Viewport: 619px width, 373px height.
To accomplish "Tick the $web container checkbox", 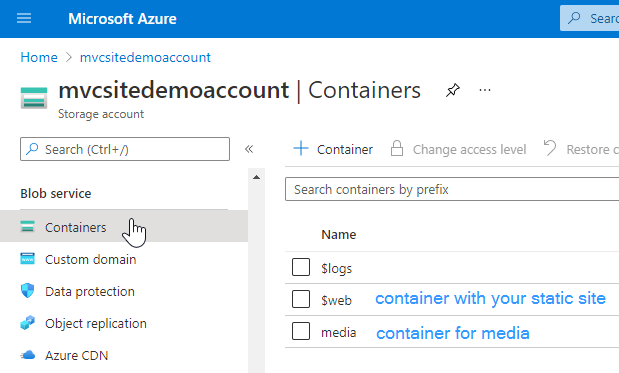I will point(301,299).
